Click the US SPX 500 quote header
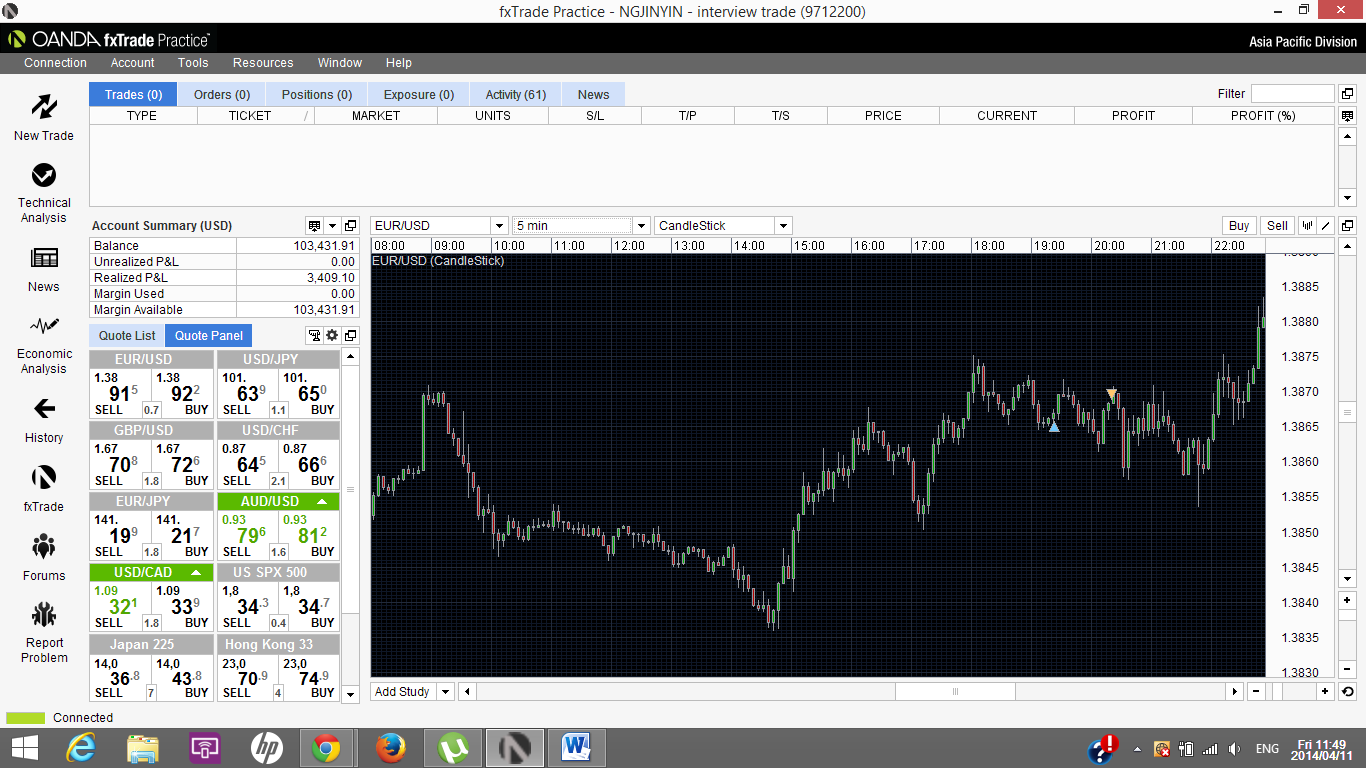This screenshot has height=768, width=1366. [277, 573]
